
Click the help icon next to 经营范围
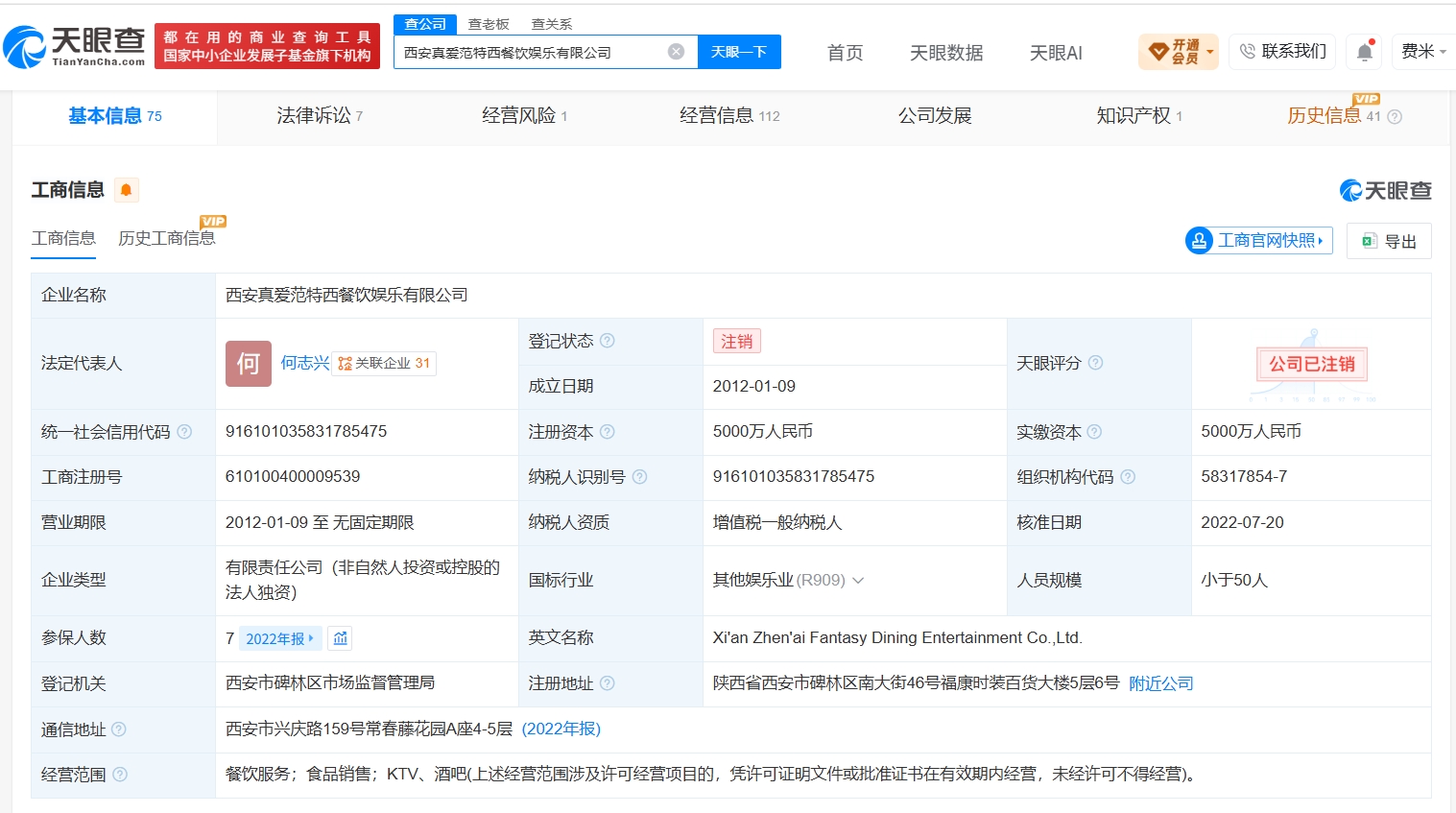[120, 775]
